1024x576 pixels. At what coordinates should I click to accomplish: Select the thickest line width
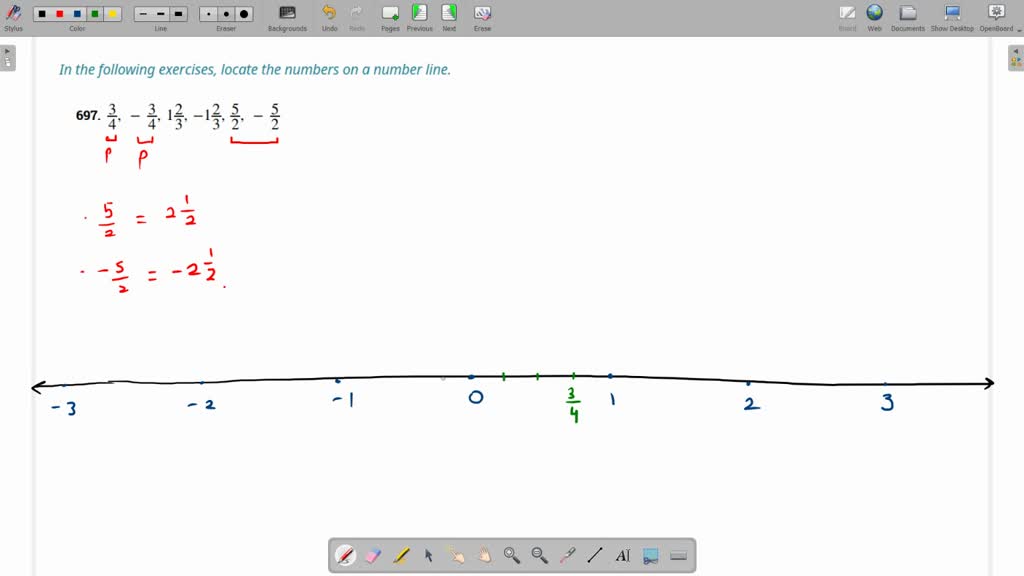(179, 14)
